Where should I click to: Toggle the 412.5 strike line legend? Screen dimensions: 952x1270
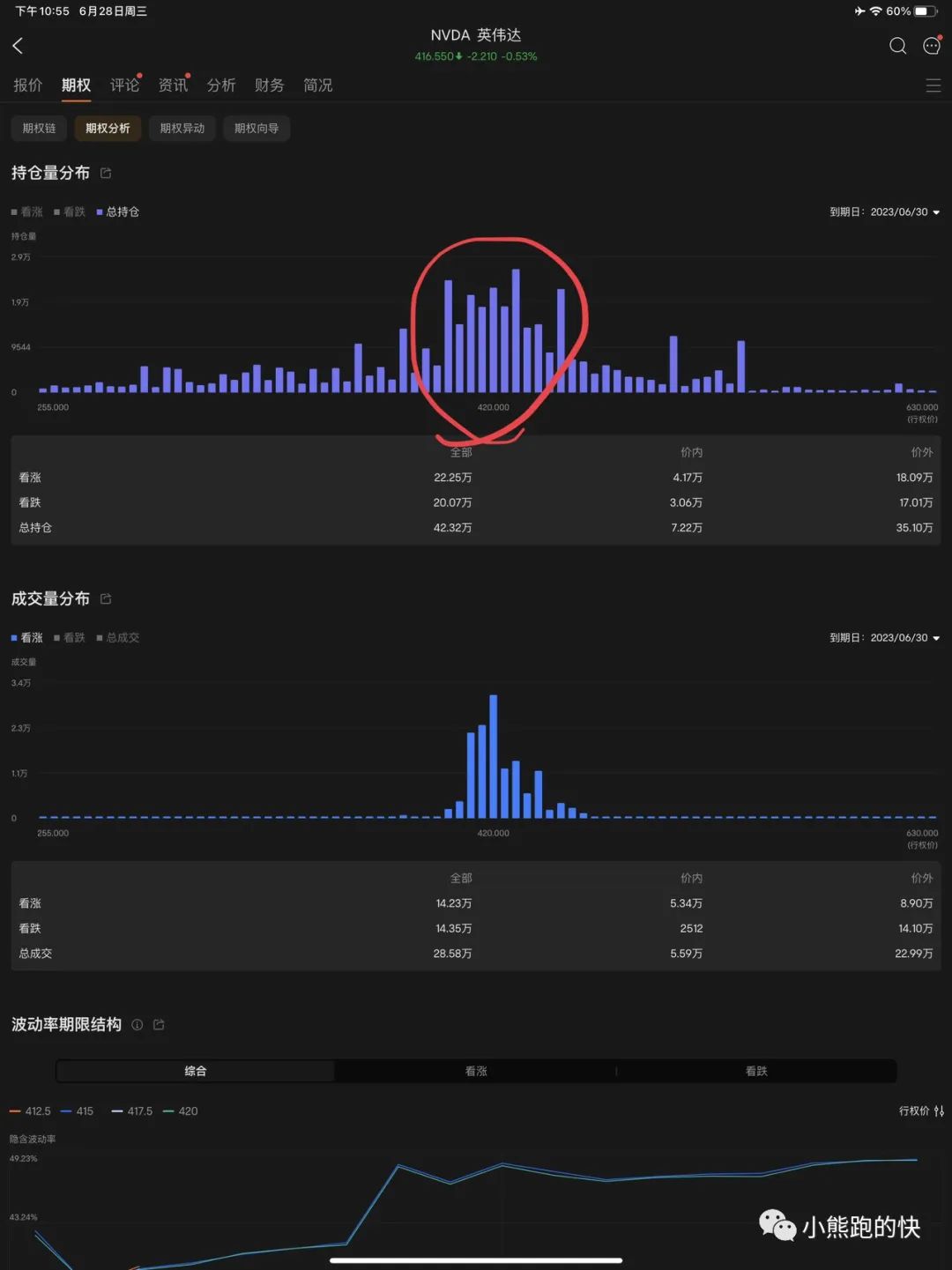click(x=30, y=1111)
